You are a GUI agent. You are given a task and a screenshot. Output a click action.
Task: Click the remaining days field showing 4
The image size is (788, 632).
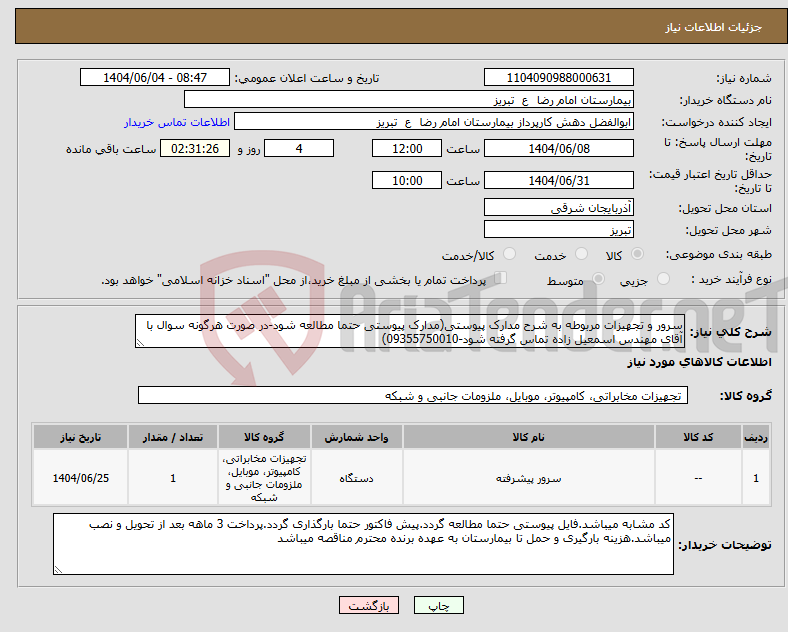299,149
